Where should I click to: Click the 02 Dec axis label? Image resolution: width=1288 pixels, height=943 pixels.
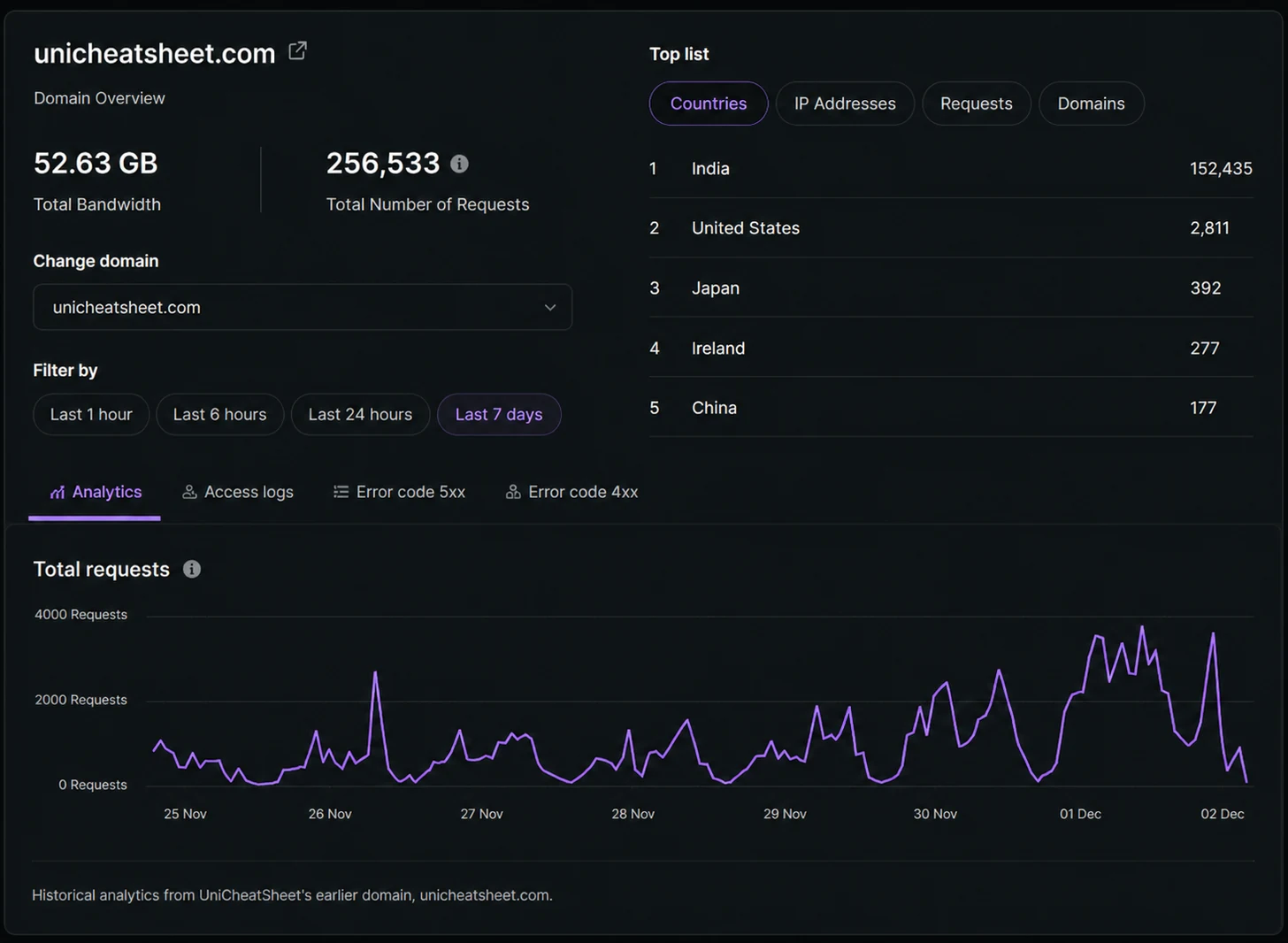pos(1223,814)
